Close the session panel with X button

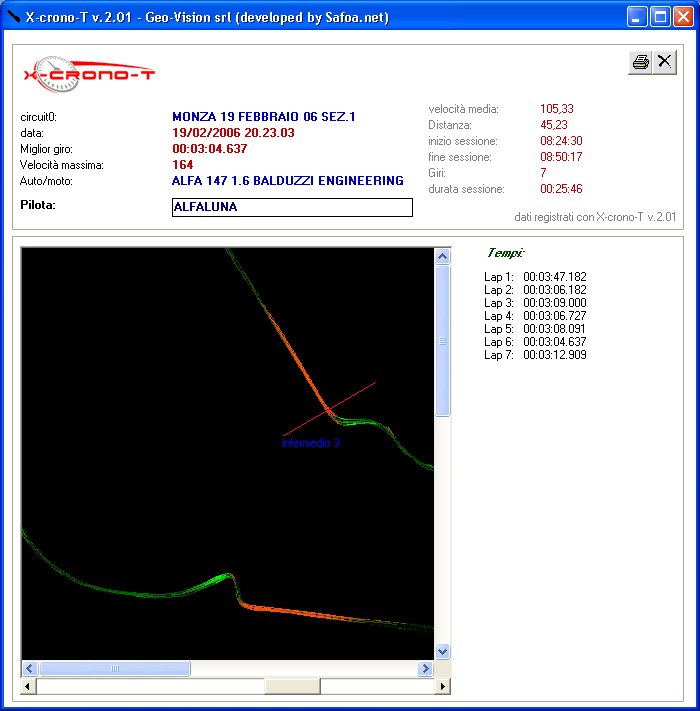point(665,62)
